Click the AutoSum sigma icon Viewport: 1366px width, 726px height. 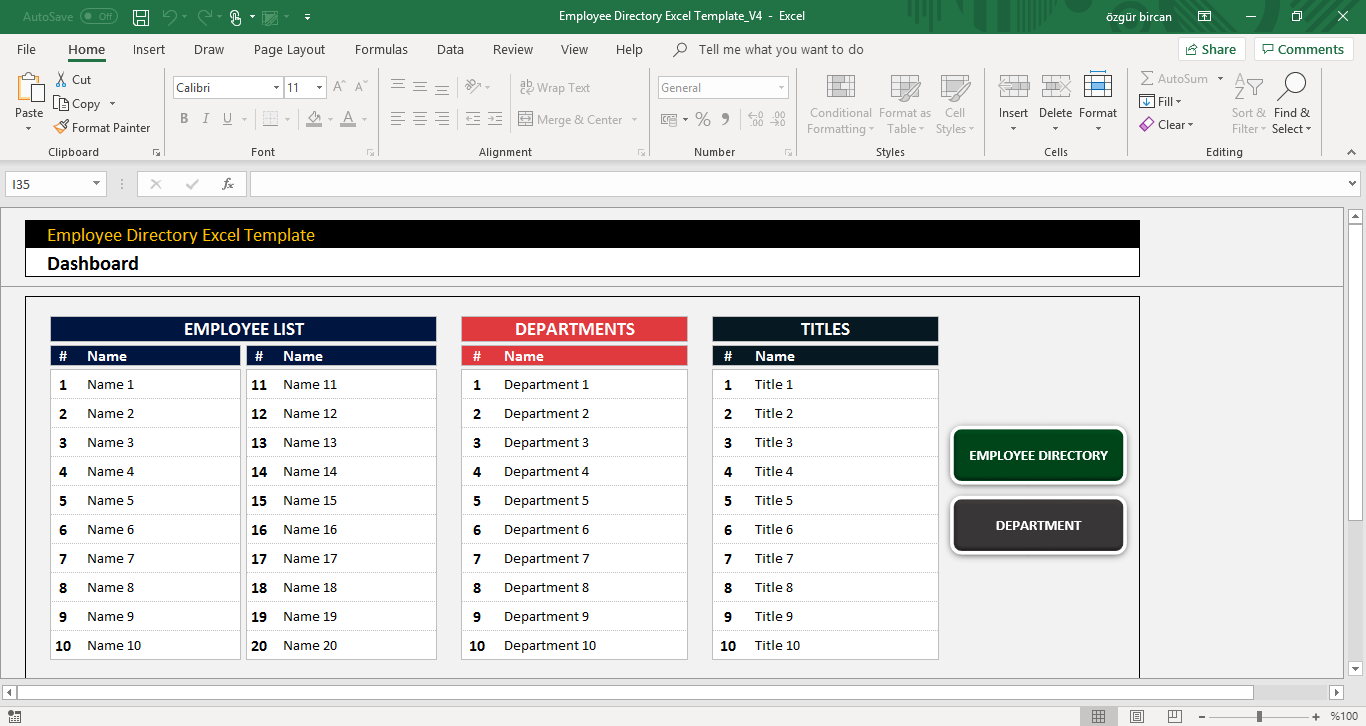point(1147,78)
